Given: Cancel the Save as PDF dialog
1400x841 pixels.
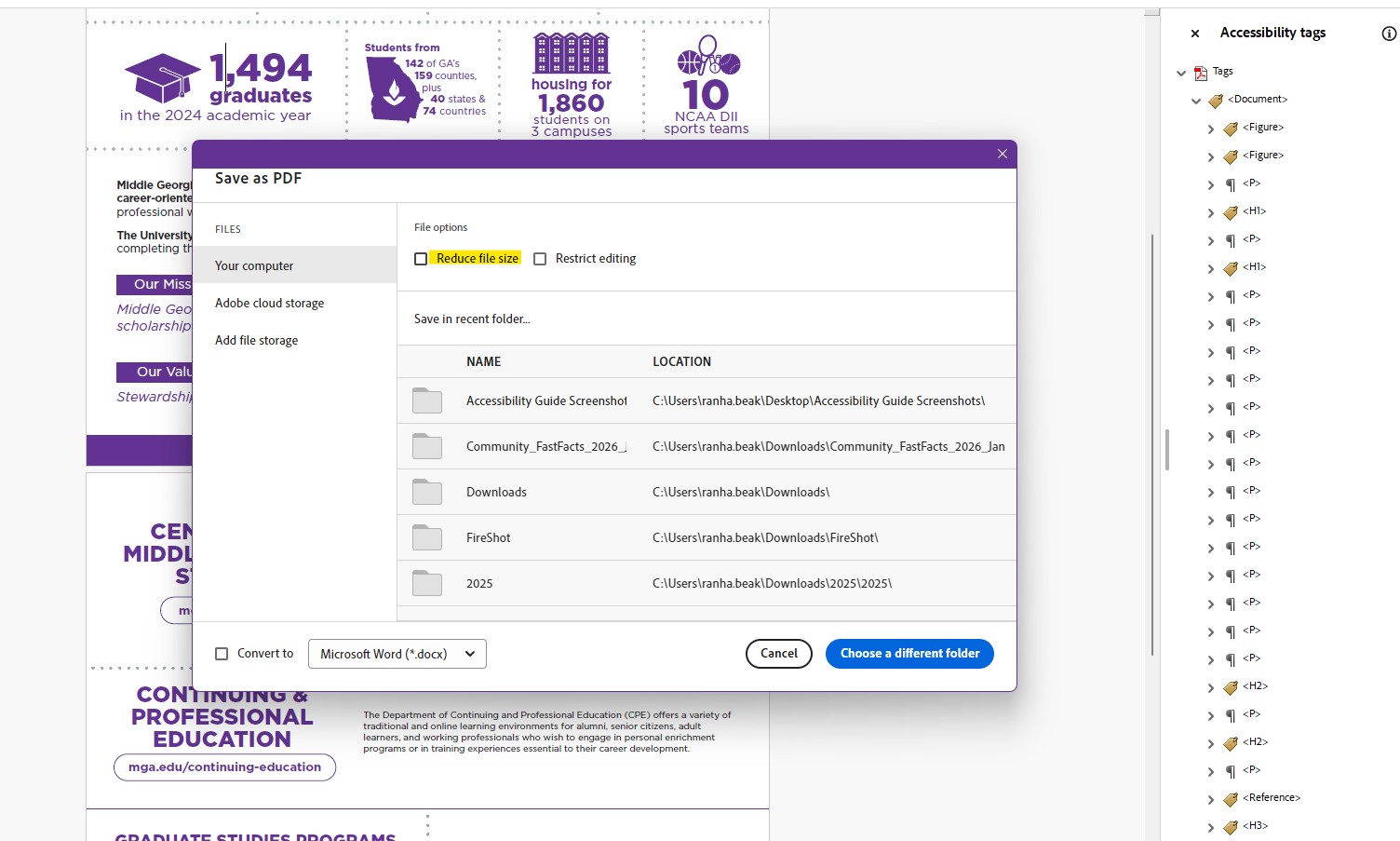Looking at the screenshot, I should point(778,653).
